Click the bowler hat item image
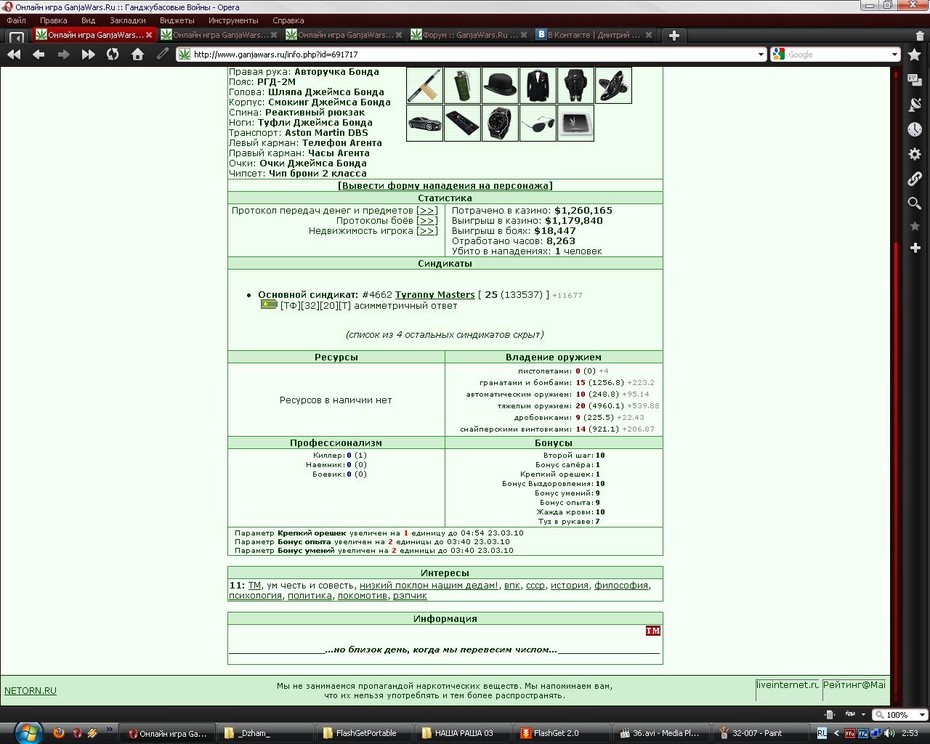Screen dimensions: 930x744 tap(500, 85)
